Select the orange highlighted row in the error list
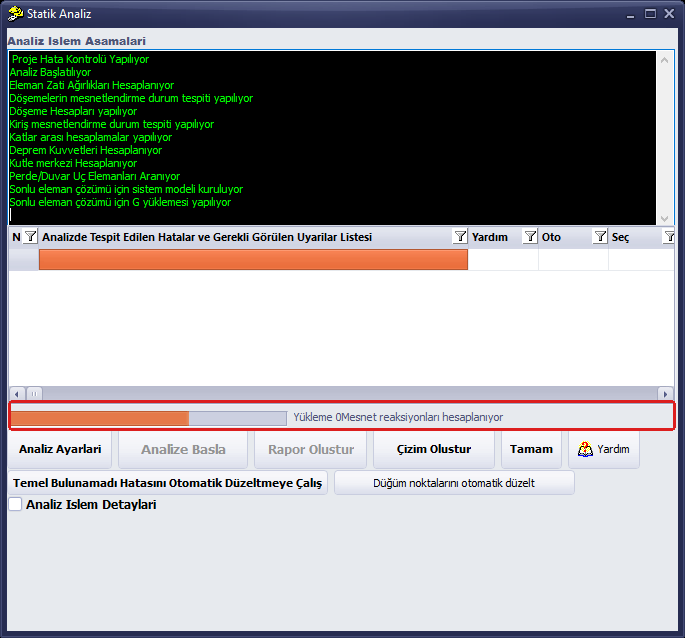The height and width of the screenshot is (638, 685). click(x=253, y=260)
